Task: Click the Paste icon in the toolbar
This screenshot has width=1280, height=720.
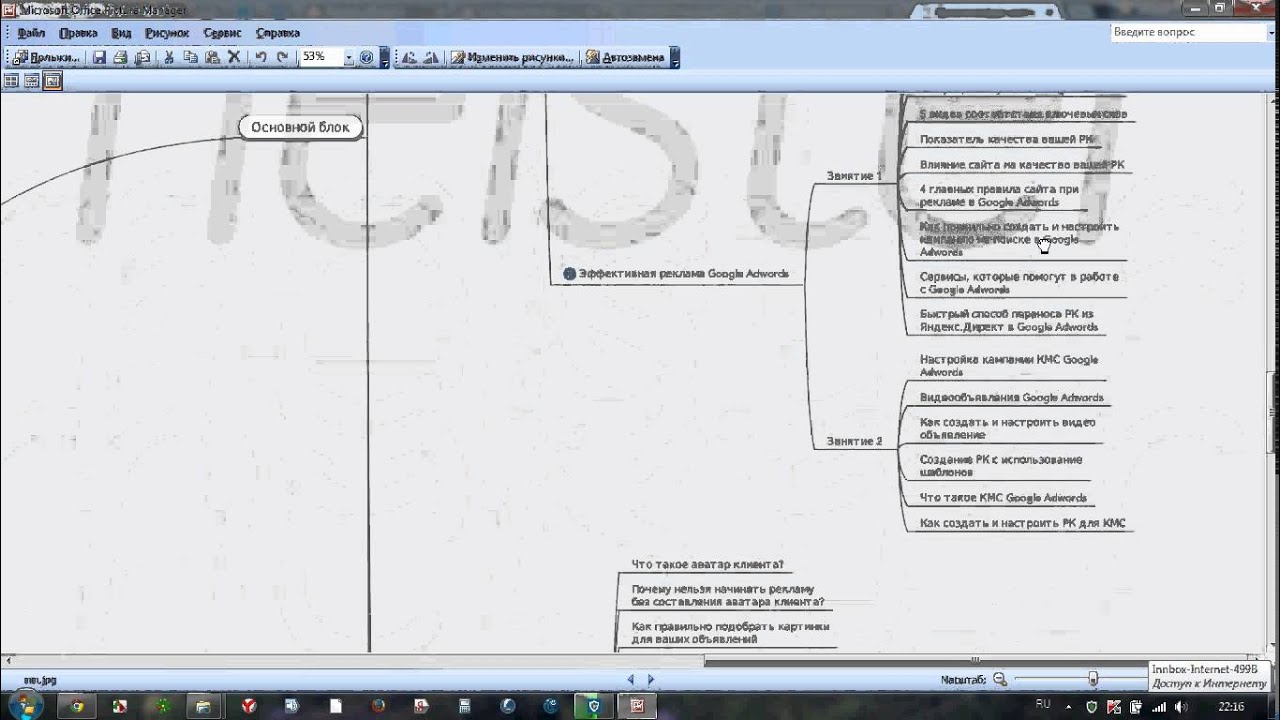Action: pyautogui.click(x=212, y=58)
